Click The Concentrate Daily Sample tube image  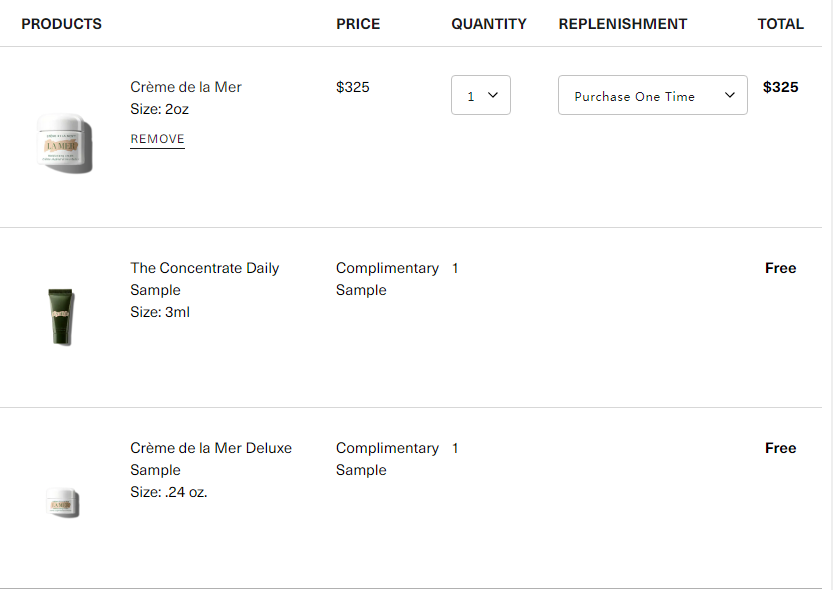tap(61, 316)
